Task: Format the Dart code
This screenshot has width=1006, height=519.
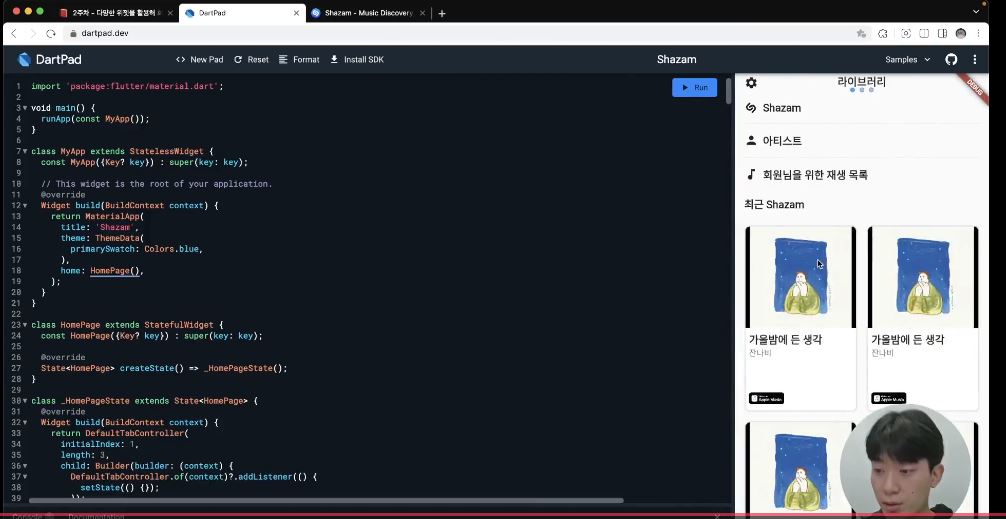Action: click(x=299, y=60)
